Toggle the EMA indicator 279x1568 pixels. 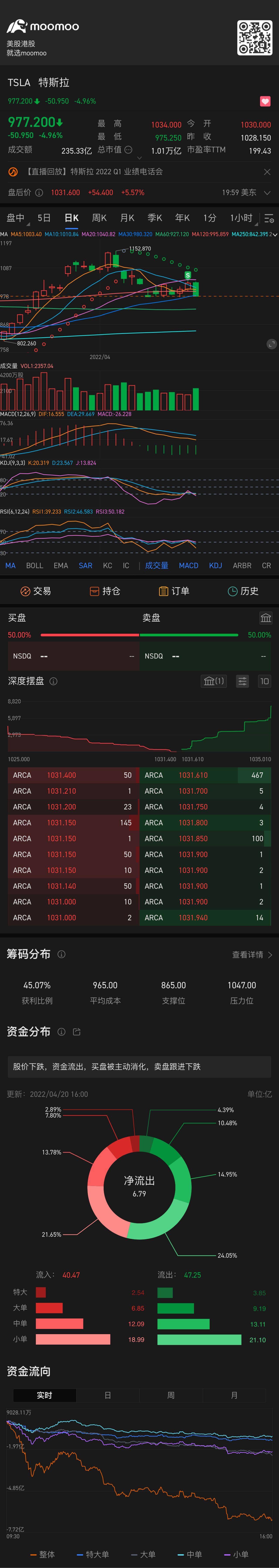(x=61, y=566)
